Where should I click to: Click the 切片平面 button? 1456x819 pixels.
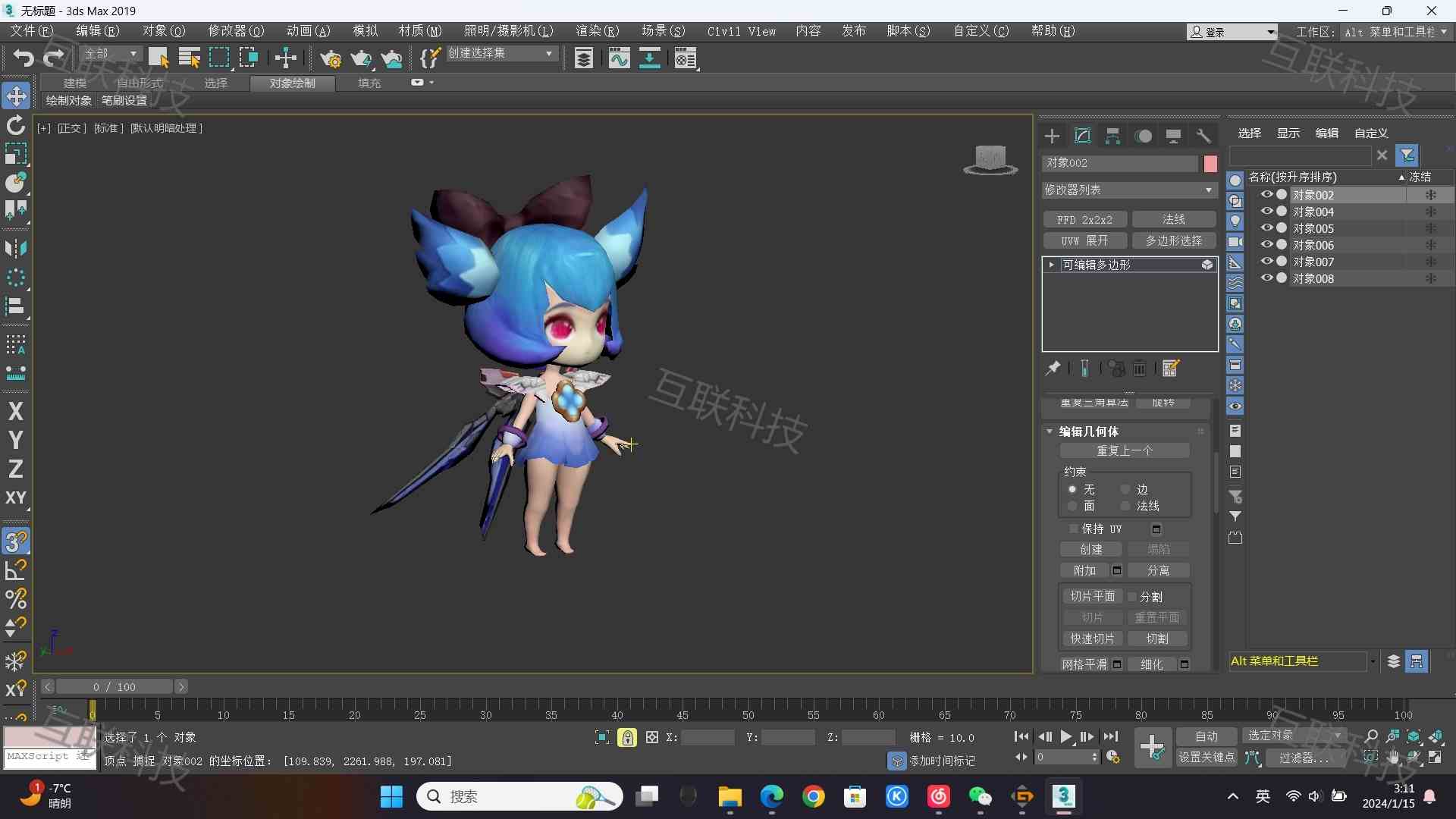(1093, 596)
